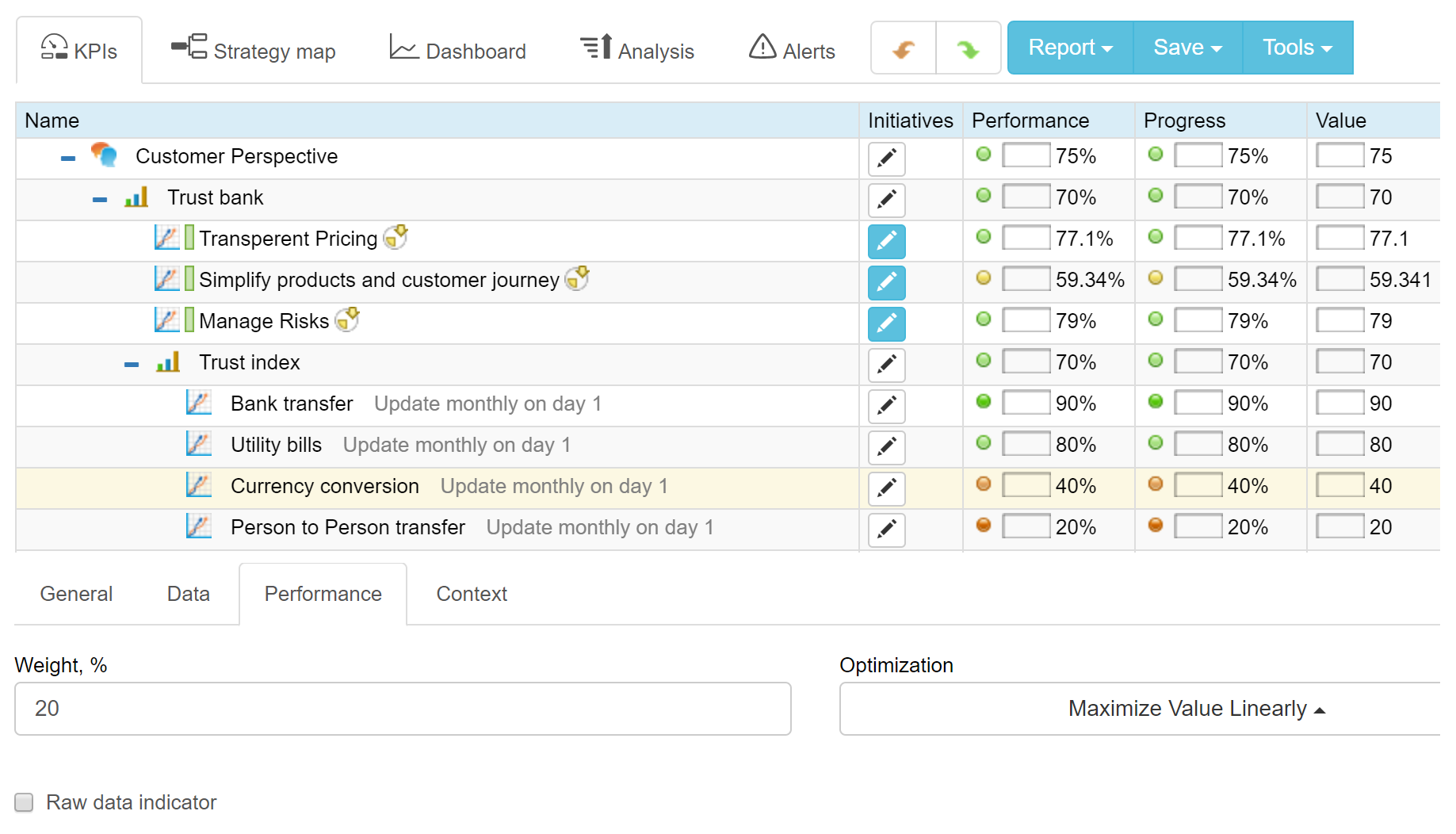Click the Performance progress bar for Utility bills
Viewport: 1456px width, 834px height.
tap(1026, 443)
